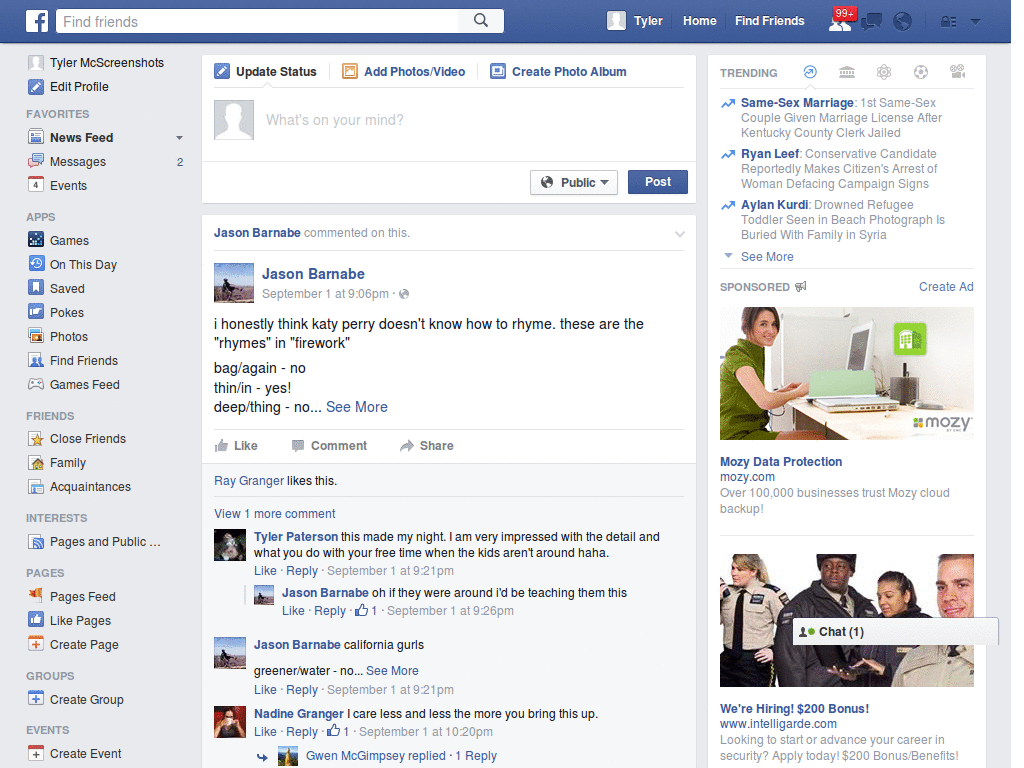1024x768 pixels.
Task: Click the On This Day clock icon
Action: [x=36, y=264]
